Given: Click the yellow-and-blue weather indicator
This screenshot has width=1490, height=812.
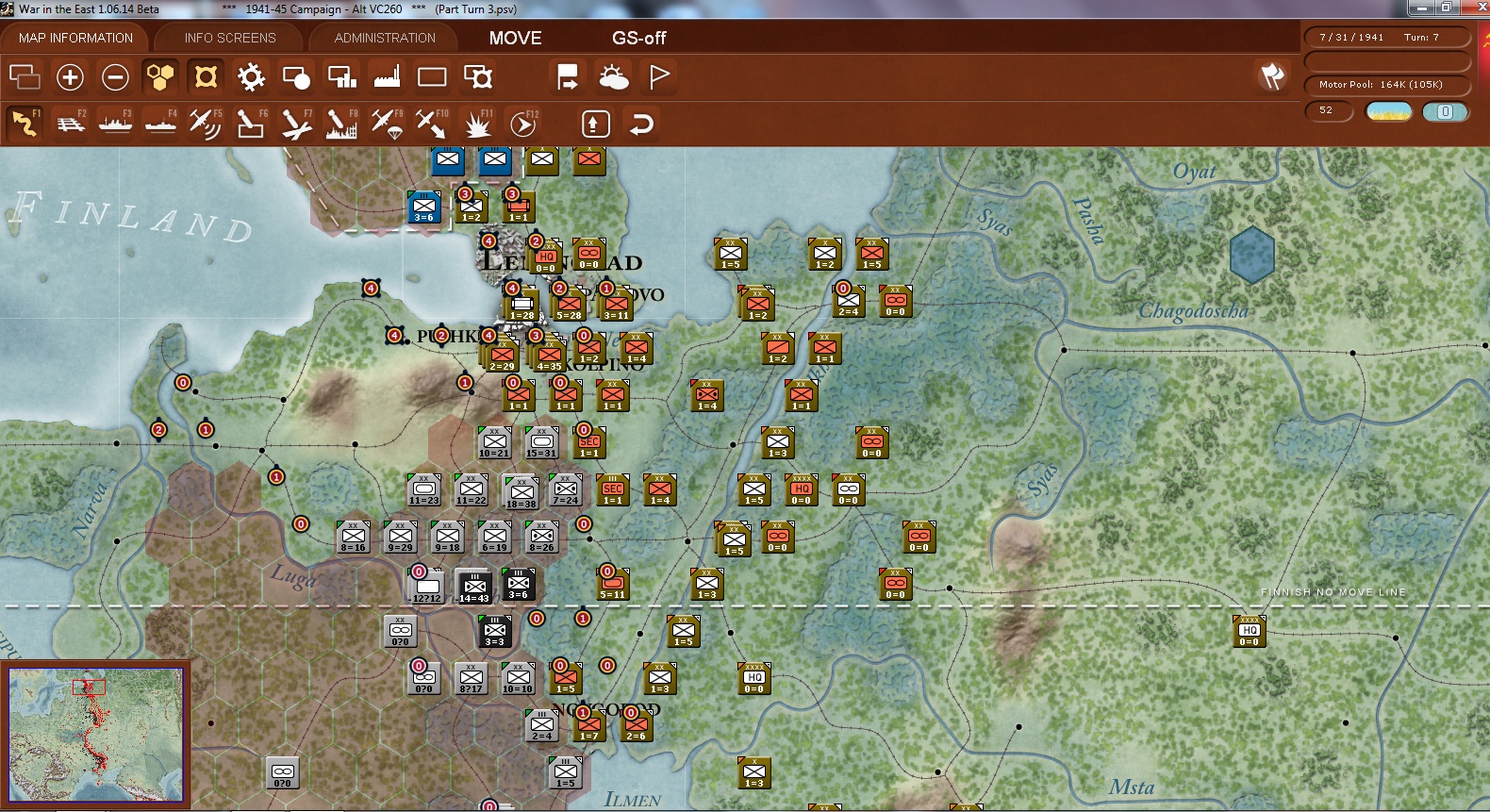Looking at the screenshot, I should click(x=1389, y=111).
